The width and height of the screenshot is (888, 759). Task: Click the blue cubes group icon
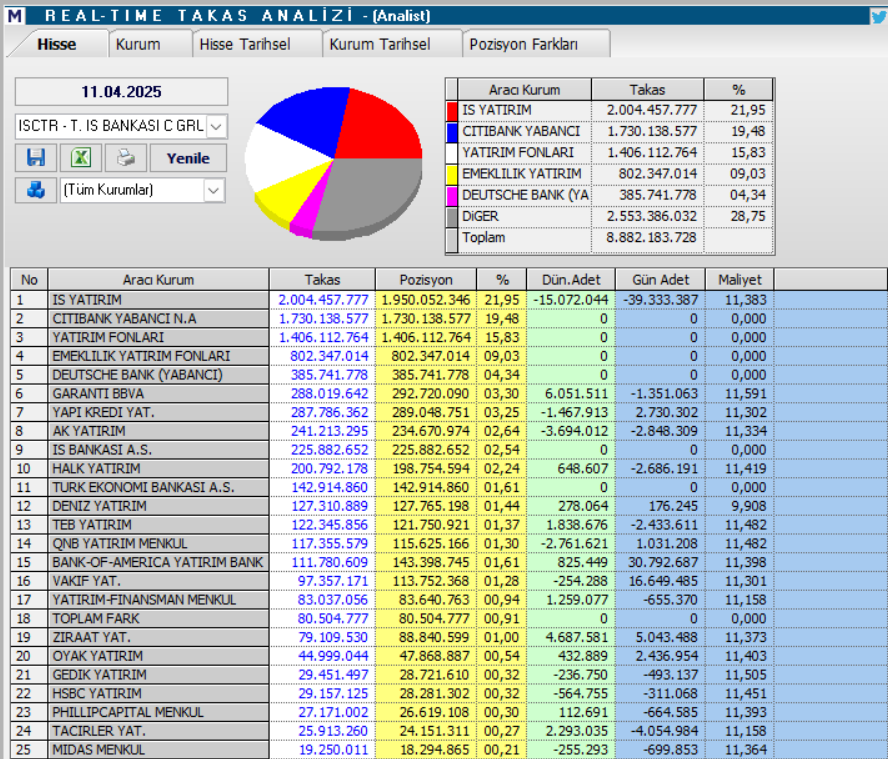click(36, 190)
